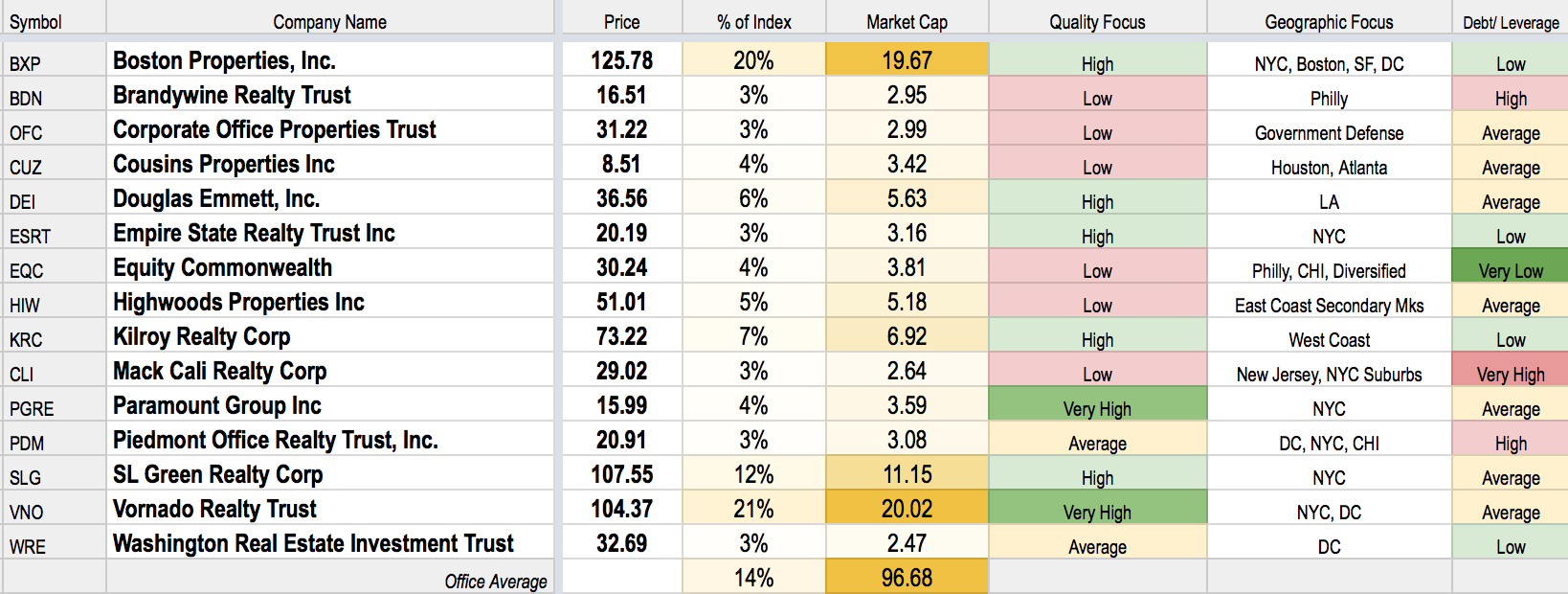Click the Very High leverage cell
This screenshot has width=1568, height=594.
[1511, 370]
